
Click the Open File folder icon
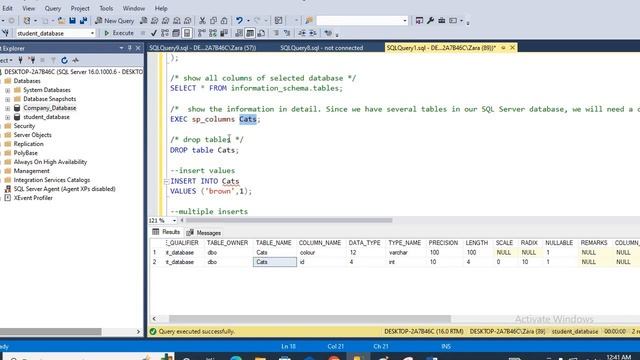pos(62,20)
